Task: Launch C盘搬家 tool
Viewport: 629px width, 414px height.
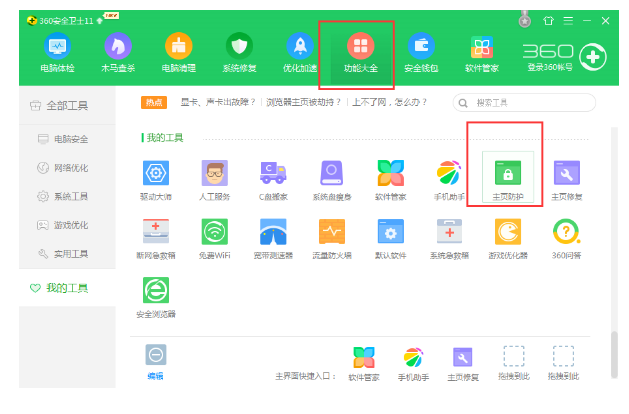Action: point(273,180)
